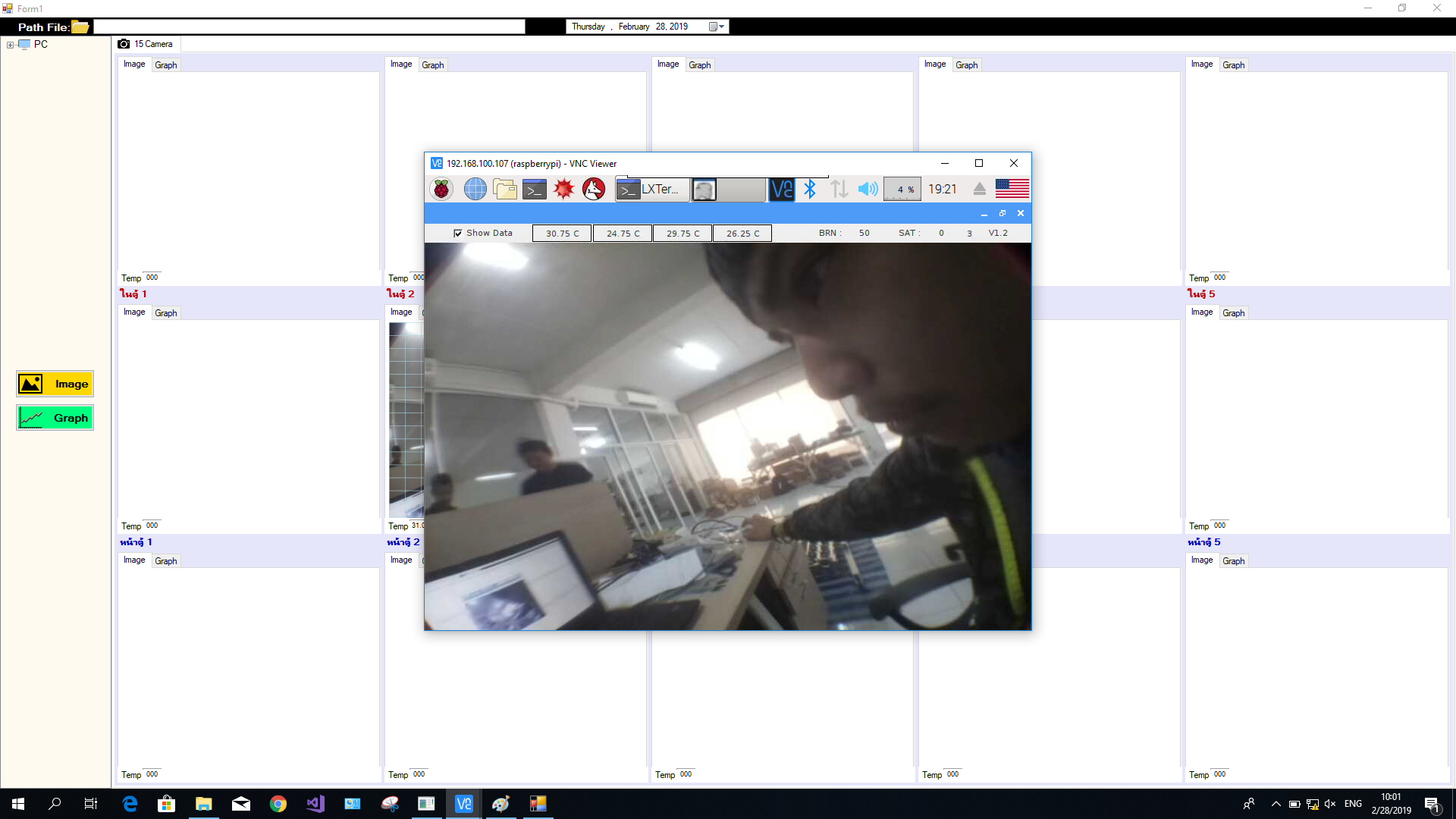Open Visual Studio from Windows taskbar
Image resolution: width=1456 pixels, height=819 pixels.
(315, 804)
